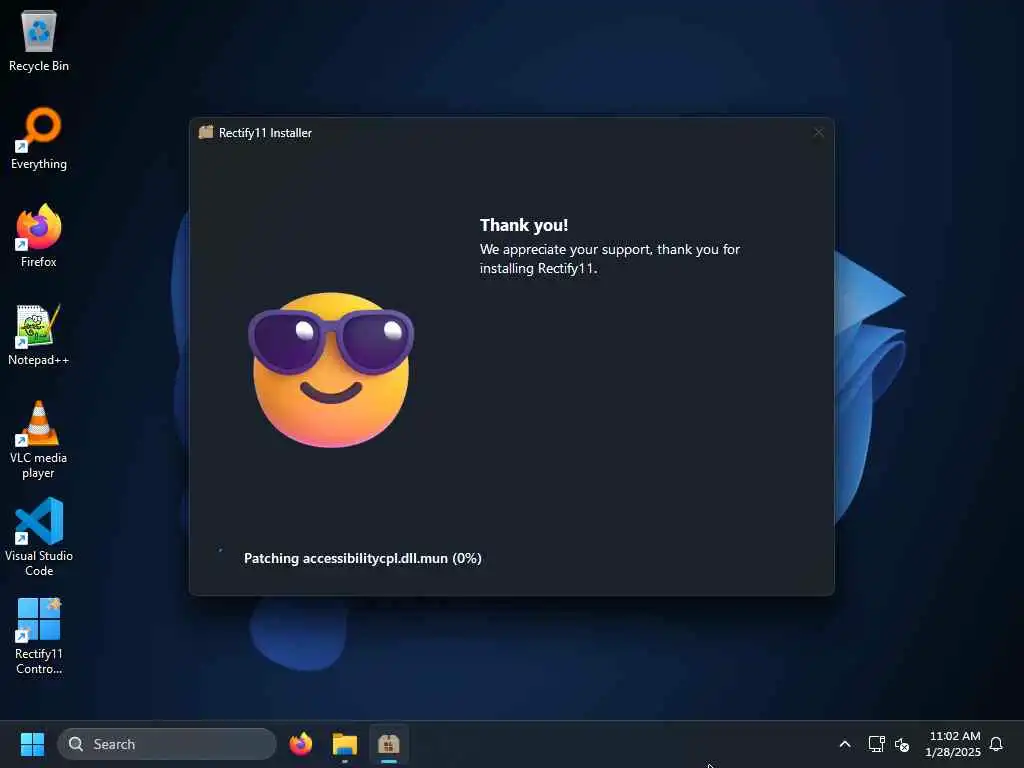This screenshot has width=1024, height=768.
Task: Open Firefox from the taskbar
Action: [301, 744]
